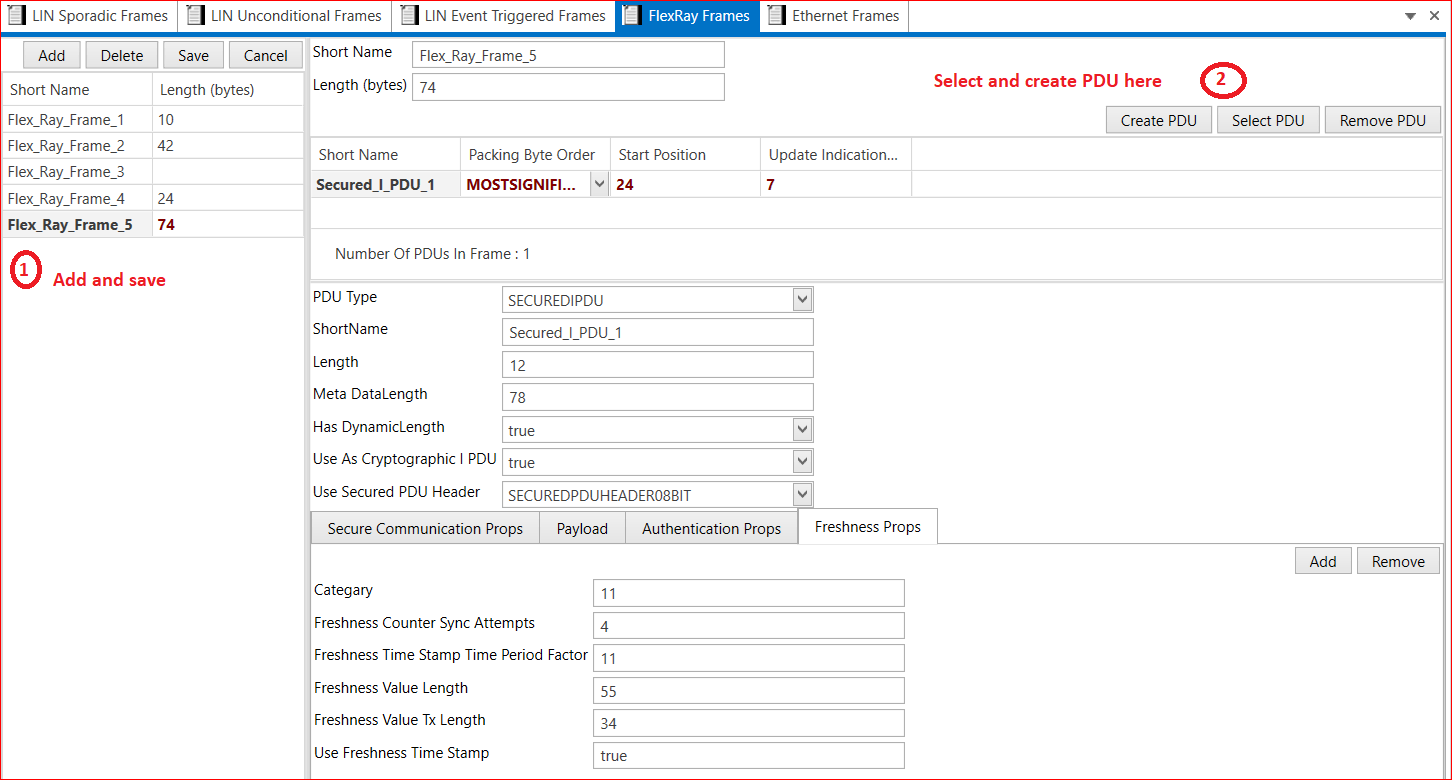The image size is (1452, 780).
Task: Select the Secure Communication Props tab
Action: click(x=425, y=528)
